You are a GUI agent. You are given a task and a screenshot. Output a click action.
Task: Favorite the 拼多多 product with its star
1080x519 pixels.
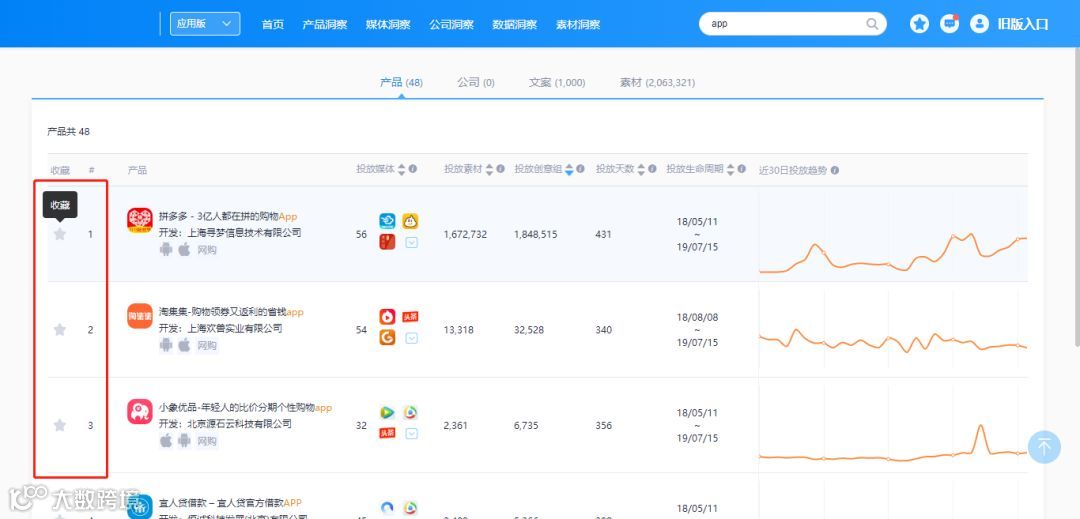pyautogui.click(x=60, y=234)
